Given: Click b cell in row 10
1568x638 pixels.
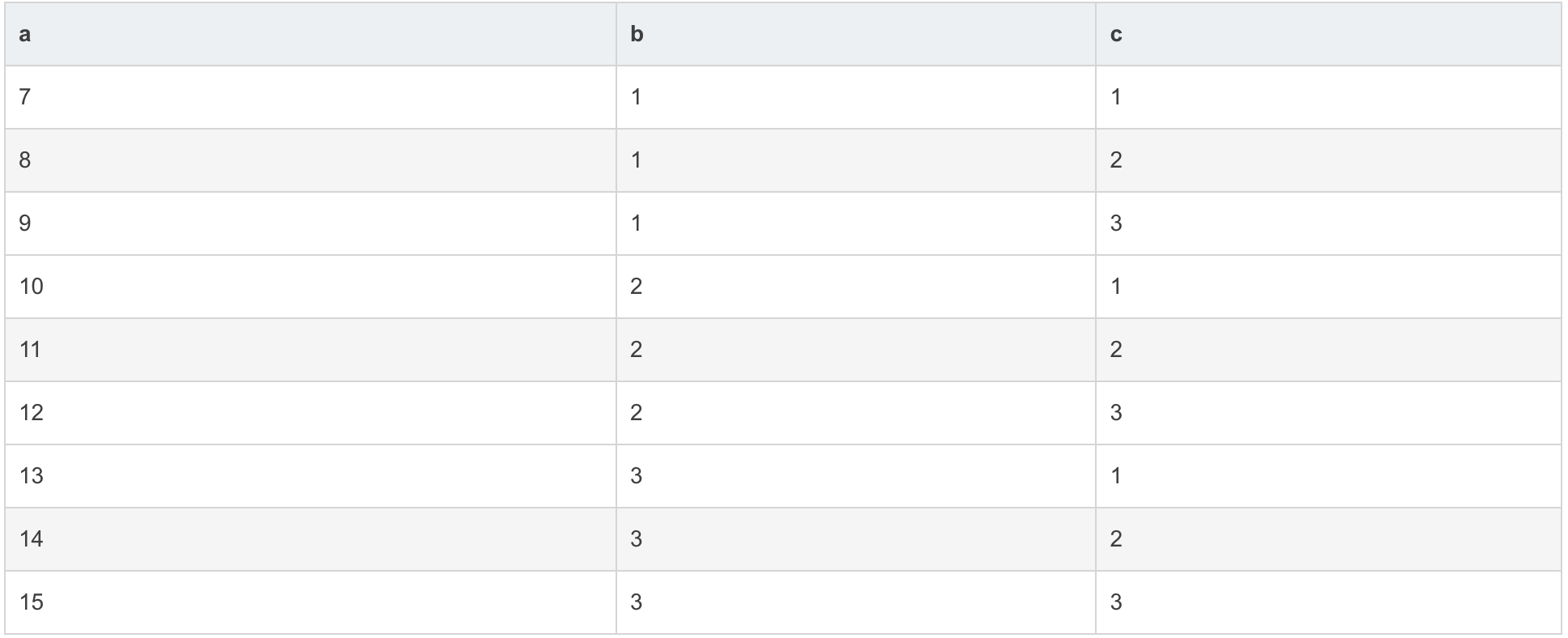Looking at the screenshot, I should (x=856, y=287).
